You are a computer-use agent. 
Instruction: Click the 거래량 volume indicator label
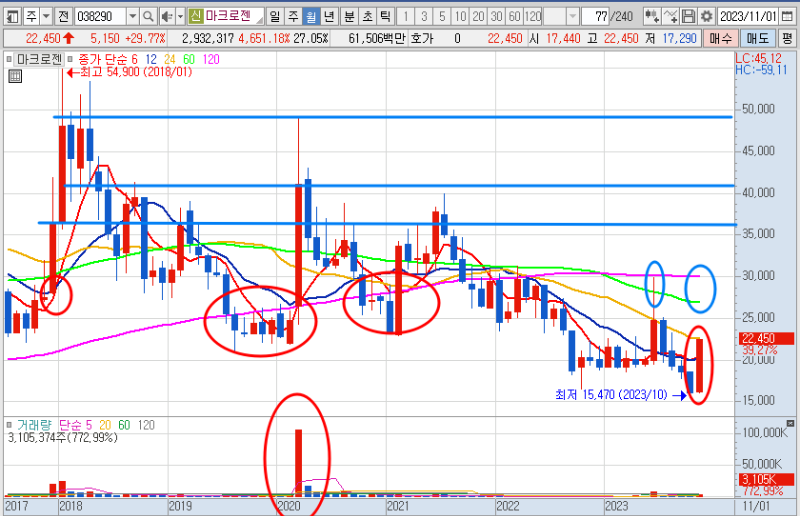tap(34, 425)
